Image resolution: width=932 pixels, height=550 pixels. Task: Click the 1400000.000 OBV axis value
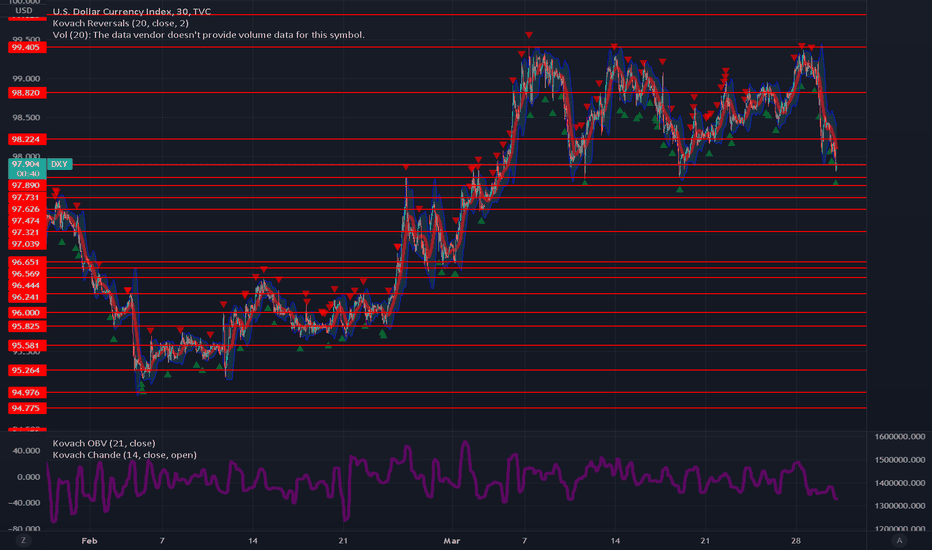[x=900, y=483]
